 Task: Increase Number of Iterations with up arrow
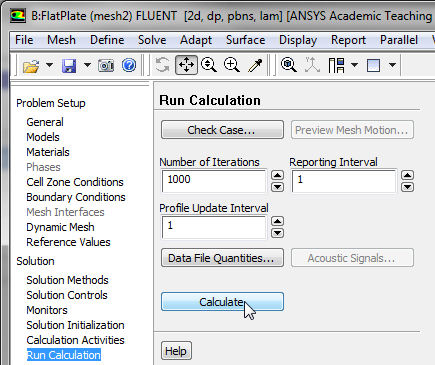(x=277, y=175)
